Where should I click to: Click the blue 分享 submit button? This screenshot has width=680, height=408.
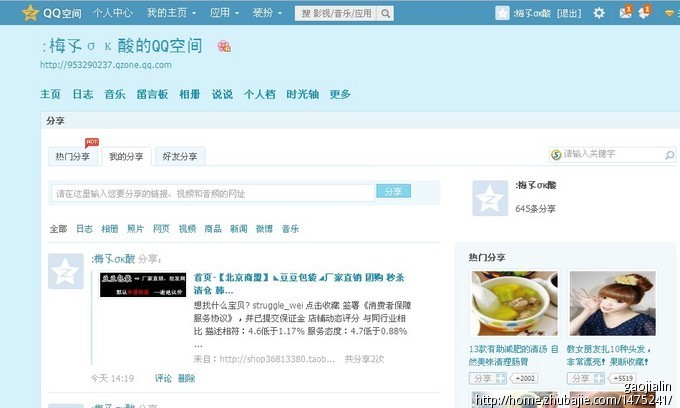pyautogui.click(x=393, y=191)
